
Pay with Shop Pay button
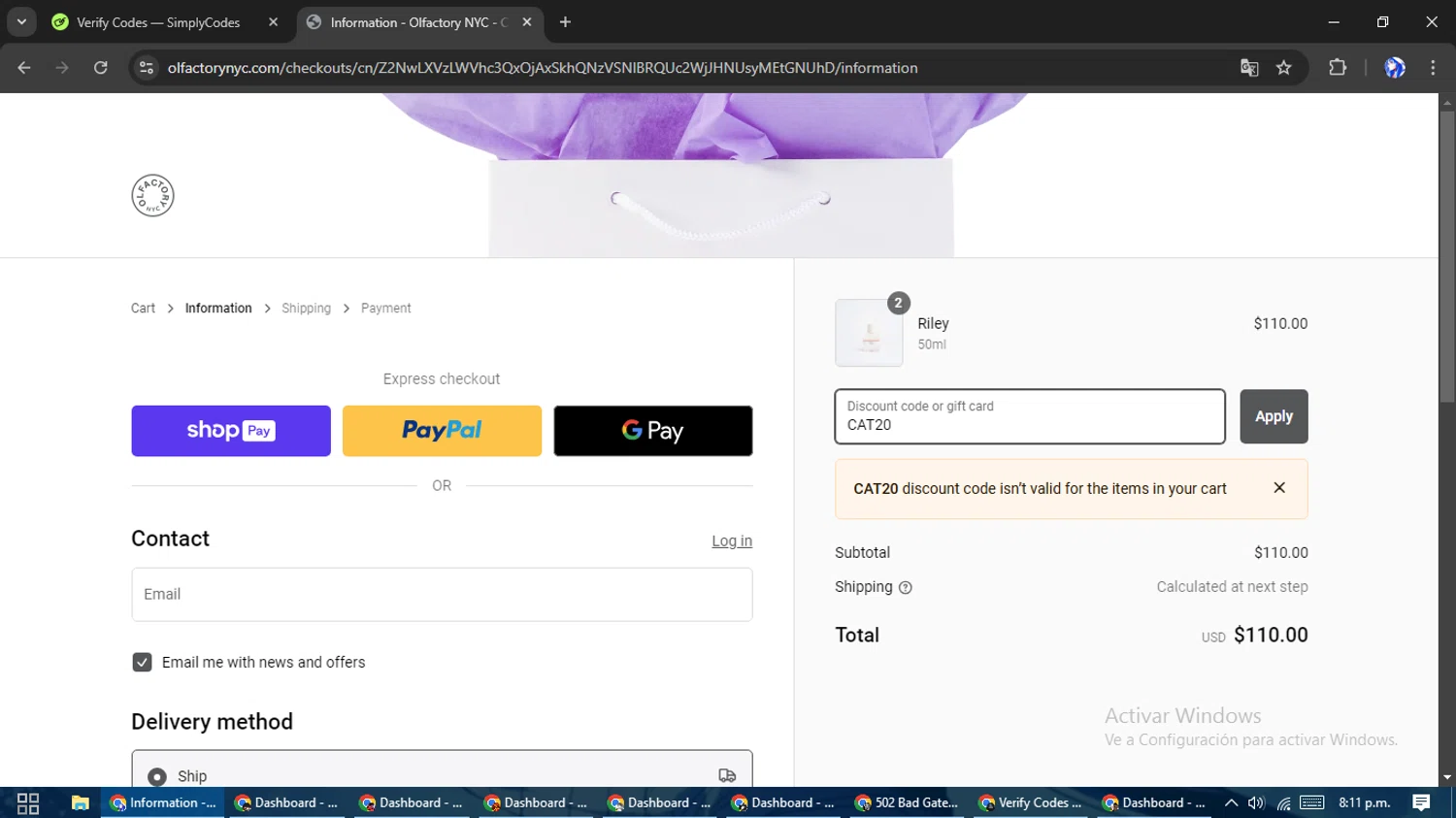(x=231, y=431)
